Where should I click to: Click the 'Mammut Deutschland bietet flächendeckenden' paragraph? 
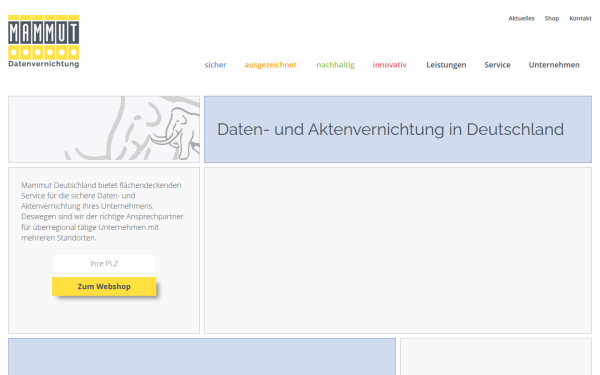click(103, 211)
